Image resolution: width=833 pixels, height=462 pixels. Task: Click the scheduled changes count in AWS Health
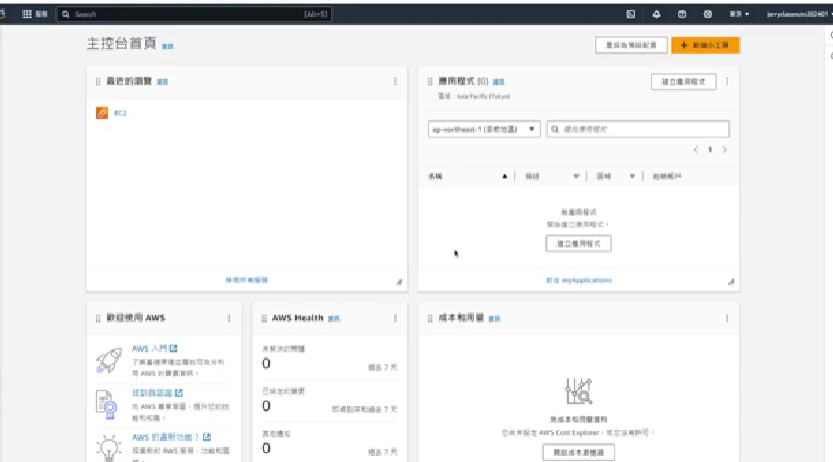pyautogui.click(x=266, y=406)
